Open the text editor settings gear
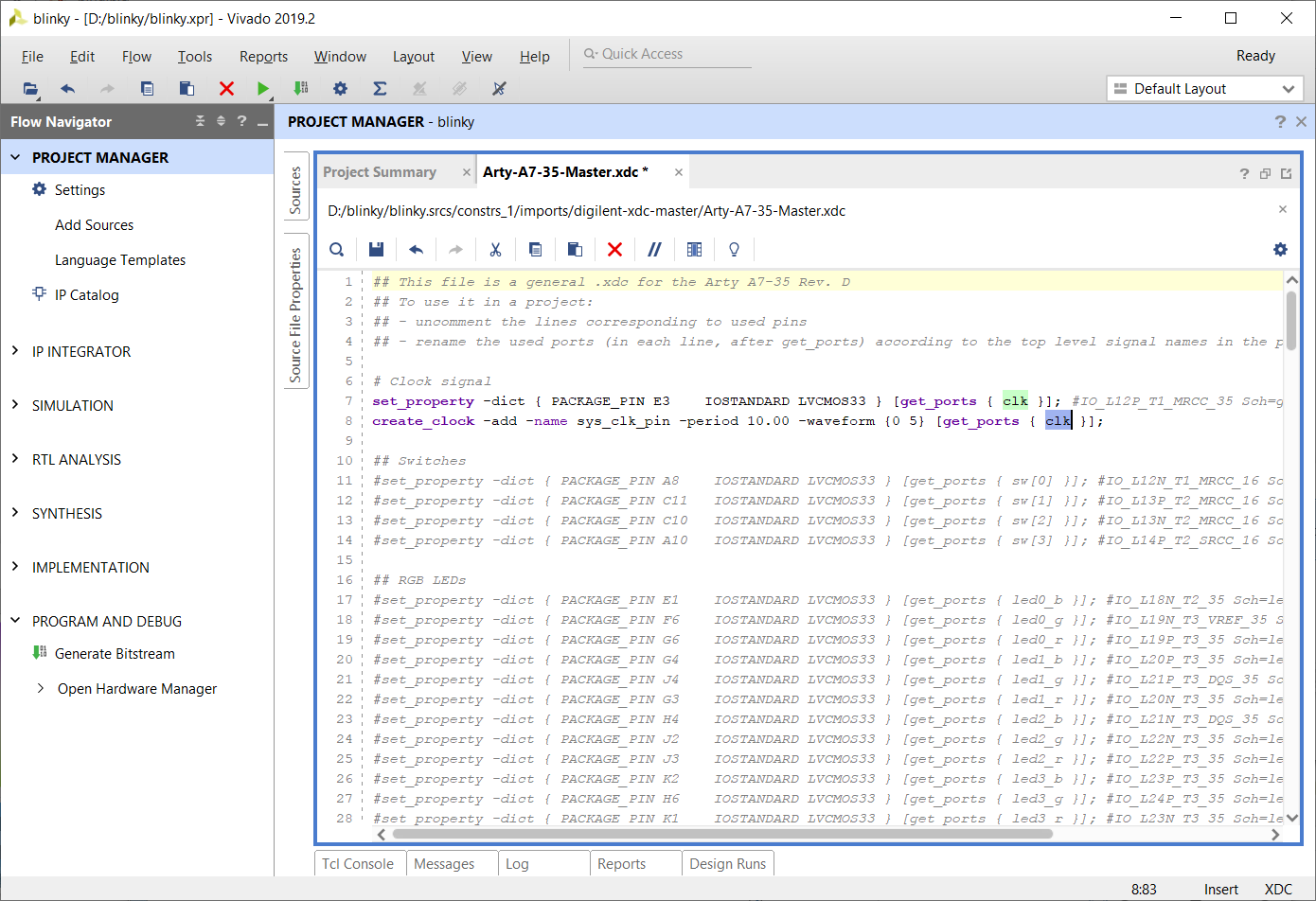Viewport: 1316px width, 901px height. [x=1280, y=249]
